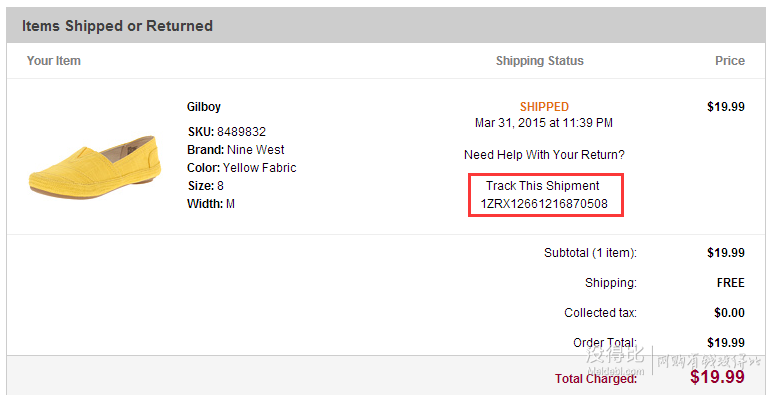772x395 pixels.
Task: Click the shipped date Mar 31, 2015
Action: click(510, 123)
